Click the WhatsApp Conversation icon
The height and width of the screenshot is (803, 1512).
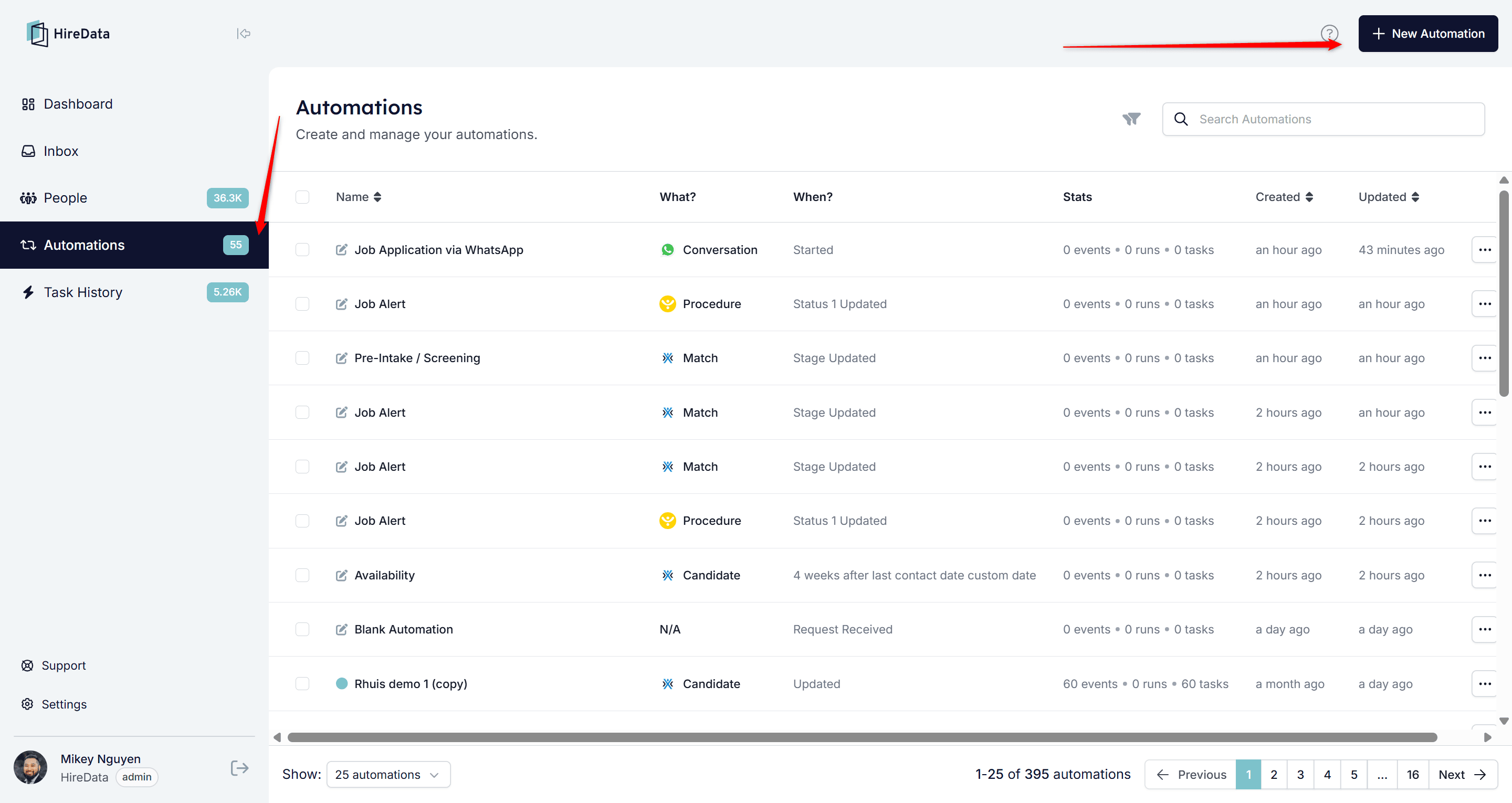tap(667, 249)
